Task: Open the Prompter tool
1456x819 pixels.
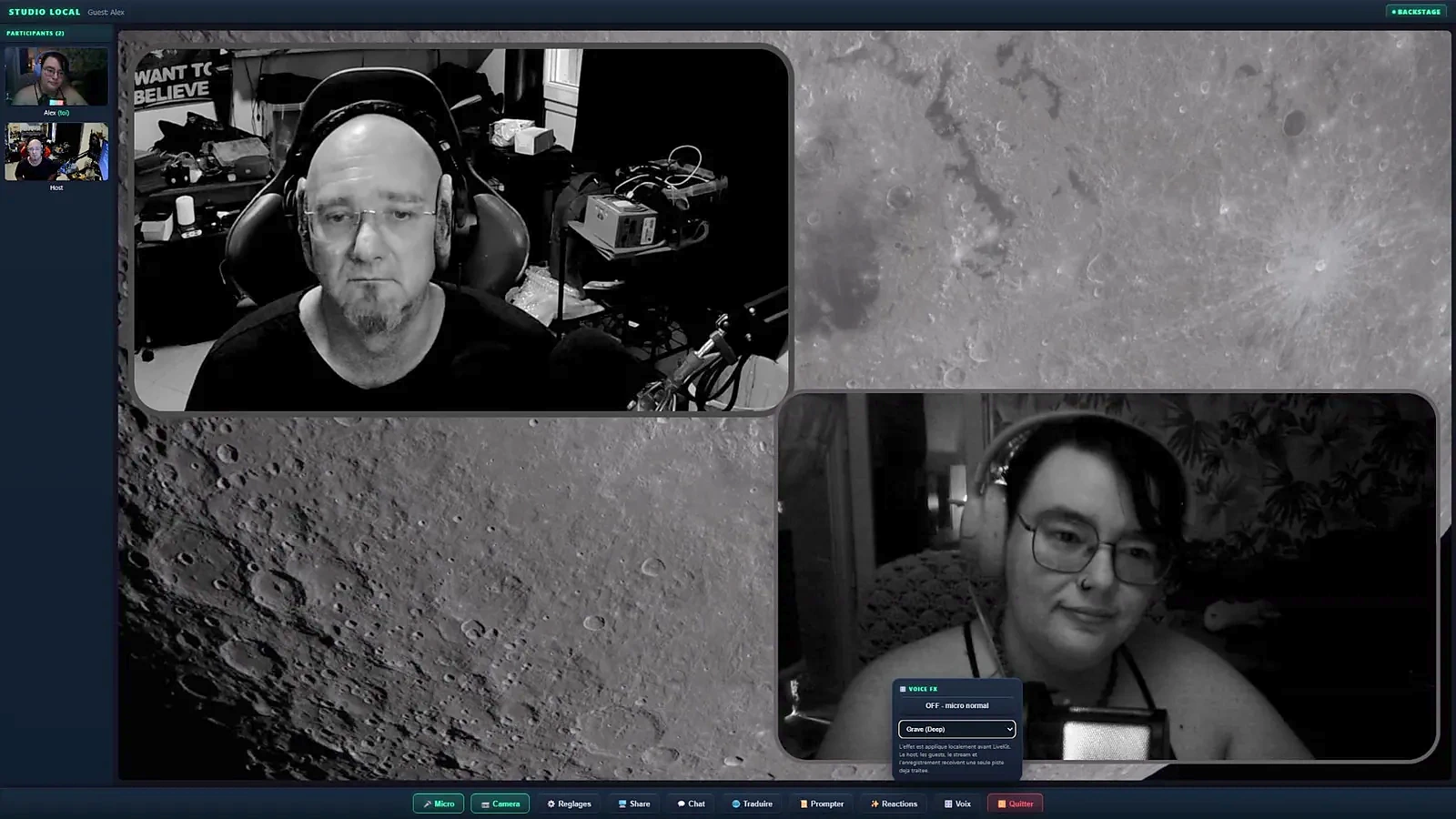Action: (821, 804)
